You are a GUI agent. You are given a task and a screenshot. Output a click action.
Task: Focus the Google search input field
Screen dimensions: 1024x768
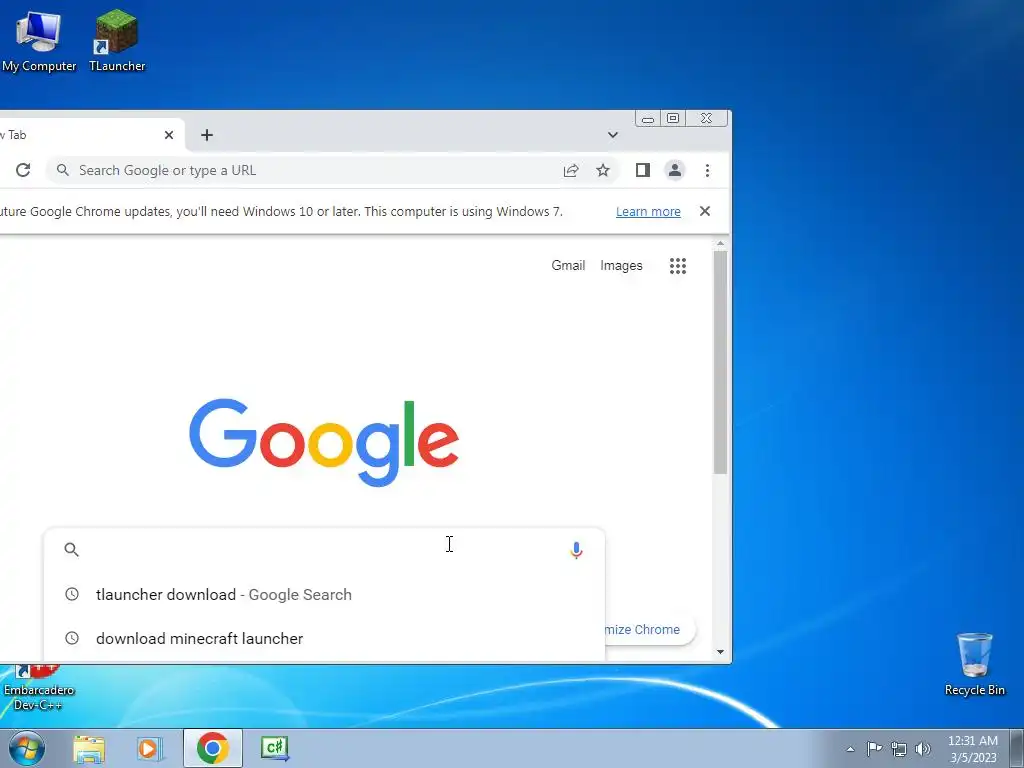point(325,550)
